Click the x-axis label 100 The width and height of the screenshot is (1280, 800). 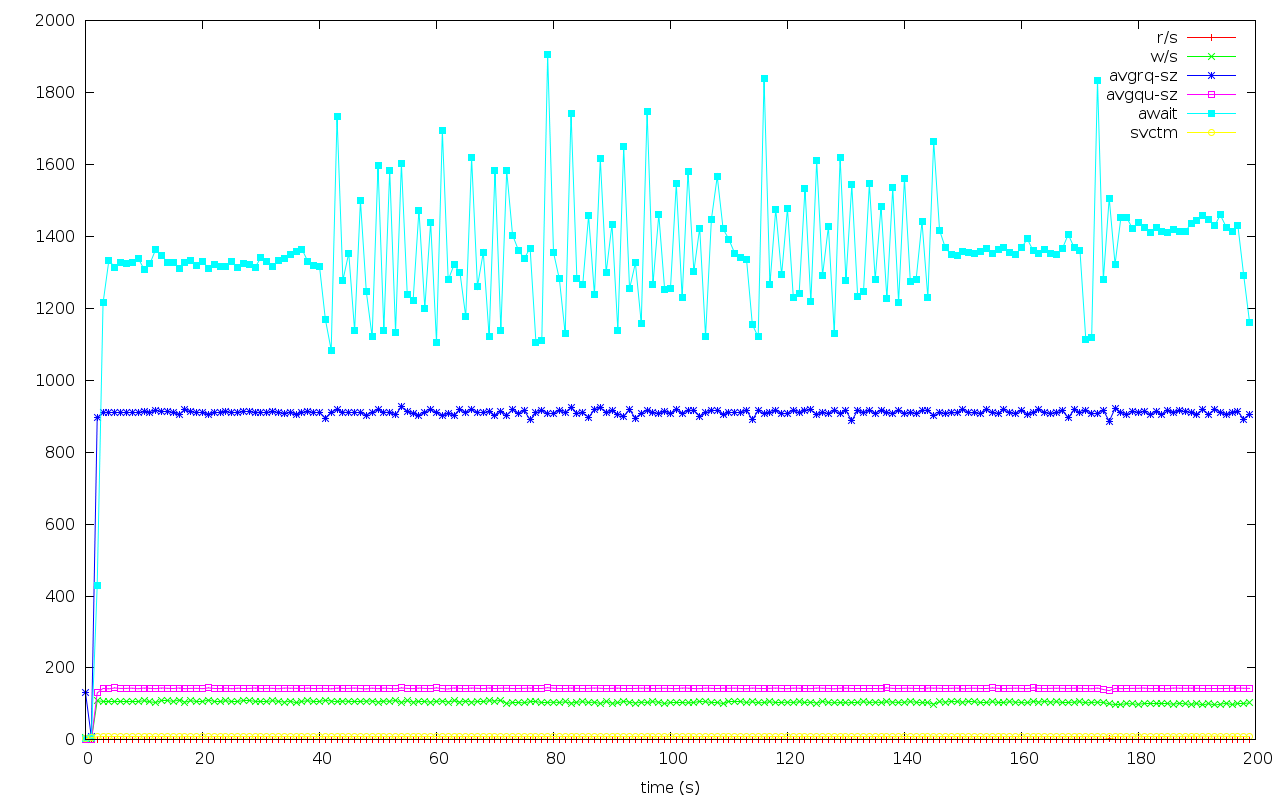(x=671, y=759)
